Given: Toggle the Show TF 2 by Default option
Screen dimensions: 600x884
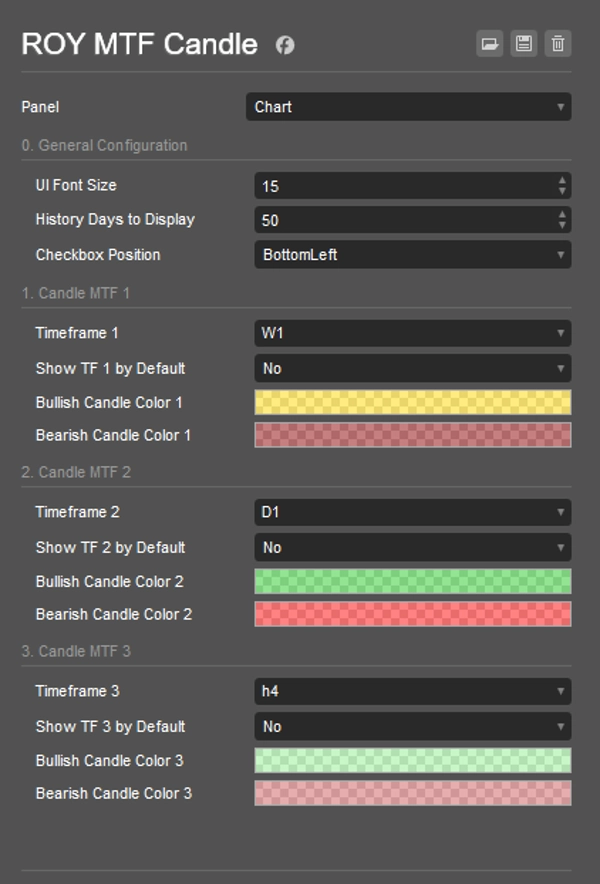Looking at the screenshot, I should click(x=412, y=547).
